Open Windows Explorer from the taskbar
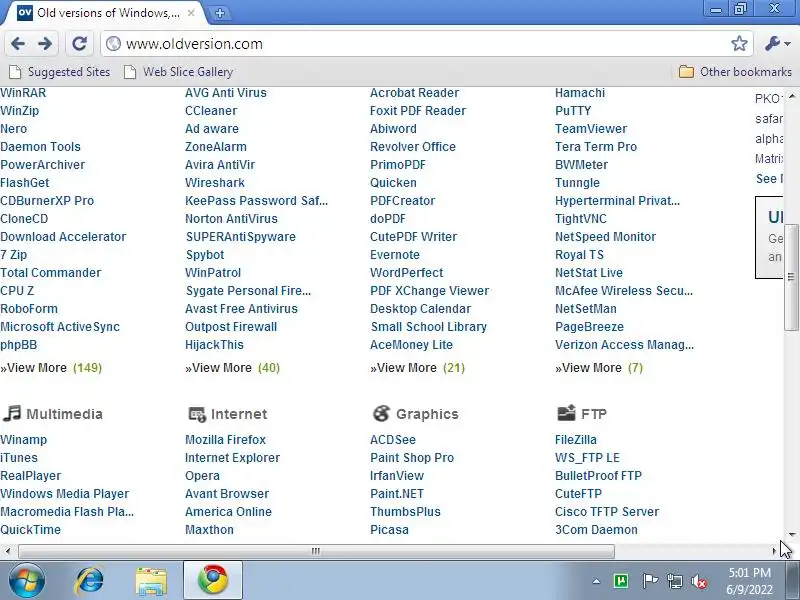The height and width of the screenshot is (600, 800). pyautogui.click(x=151, y=581)
